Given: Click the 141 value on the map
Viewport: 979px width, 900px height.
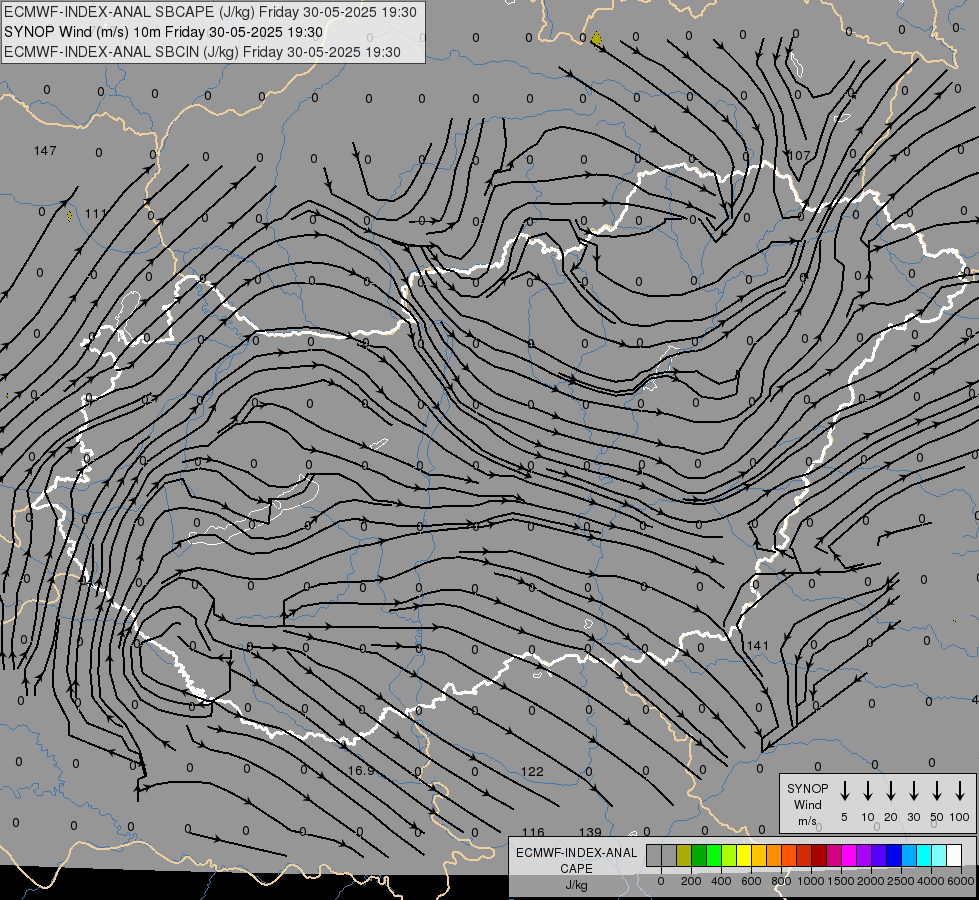Looking at the screenshot, I should [757, 646].
